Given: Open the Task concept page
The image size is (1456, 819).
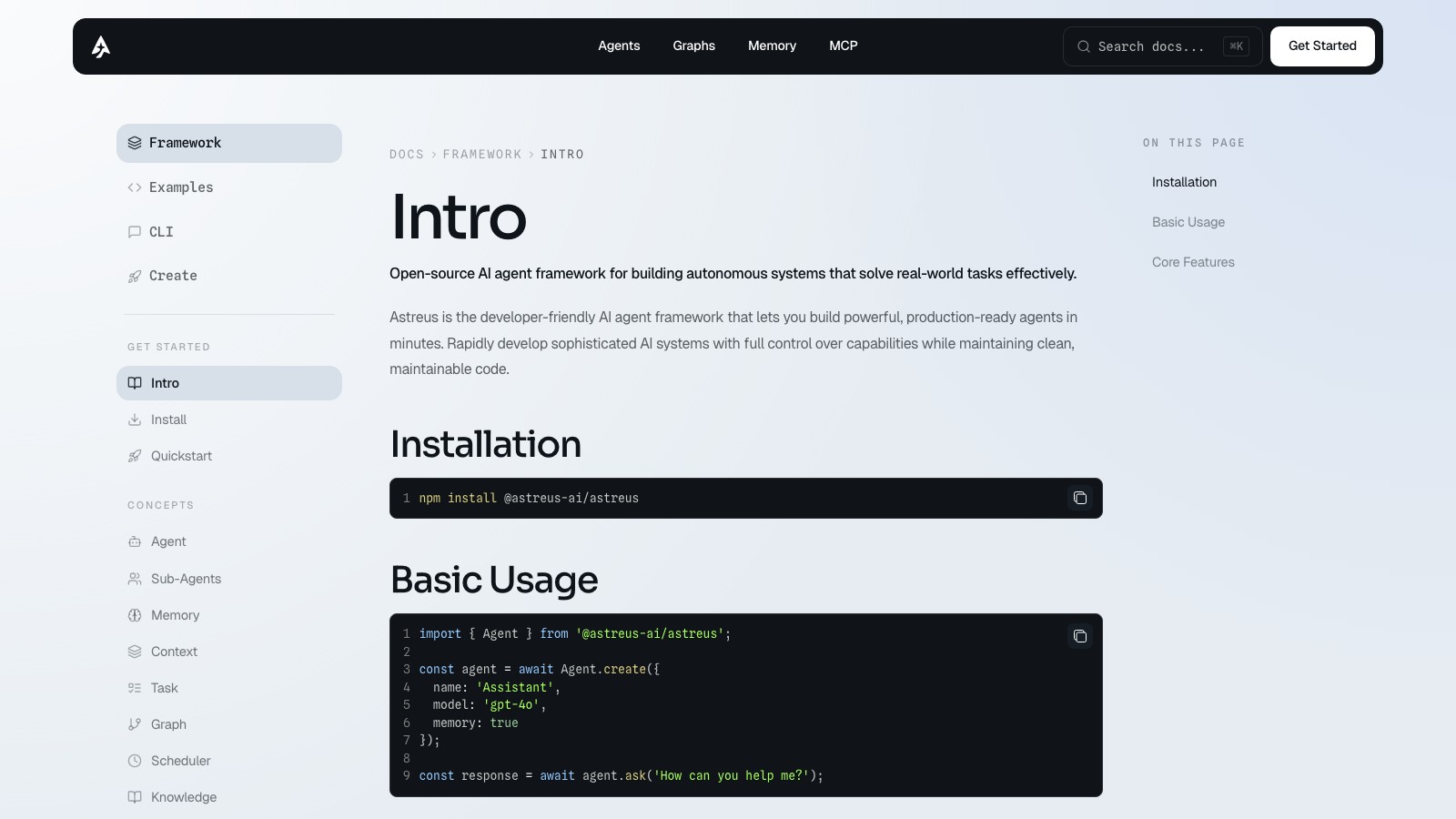Looking at the screenshot, I should pyautogui.click(x=229, y=688).
